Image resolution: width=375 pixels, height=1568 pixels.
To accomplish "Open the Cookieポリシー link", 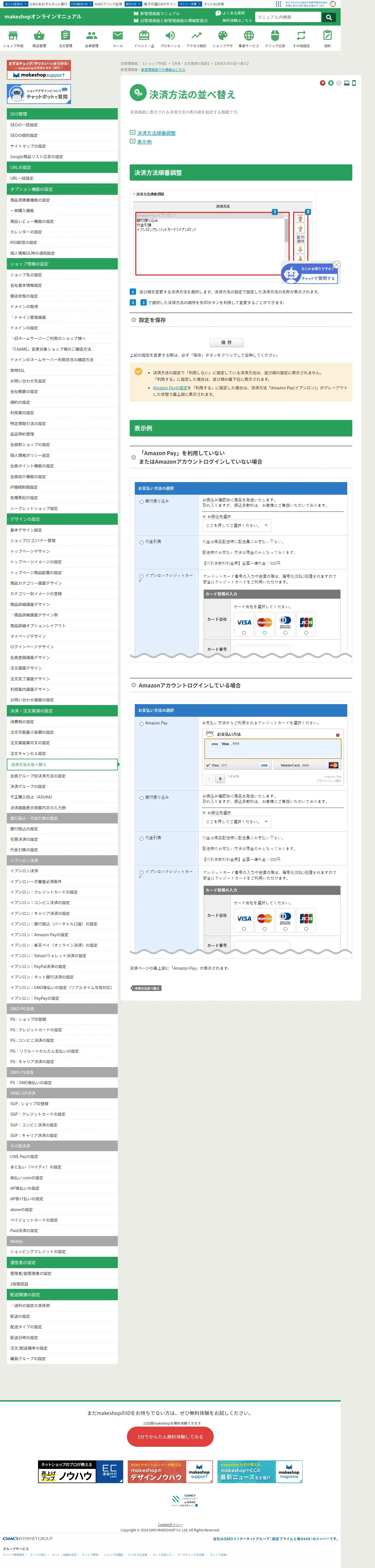I will pyautogui.click(x=170, y=1525).
